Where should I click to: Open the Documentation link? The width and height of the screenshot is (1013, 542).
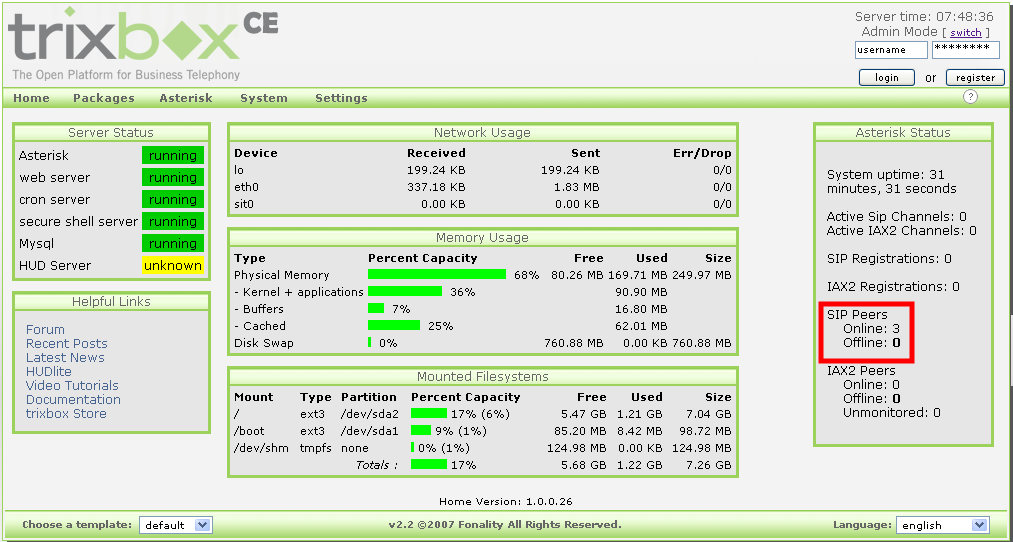pyautogui.click(x=73, y=399)
